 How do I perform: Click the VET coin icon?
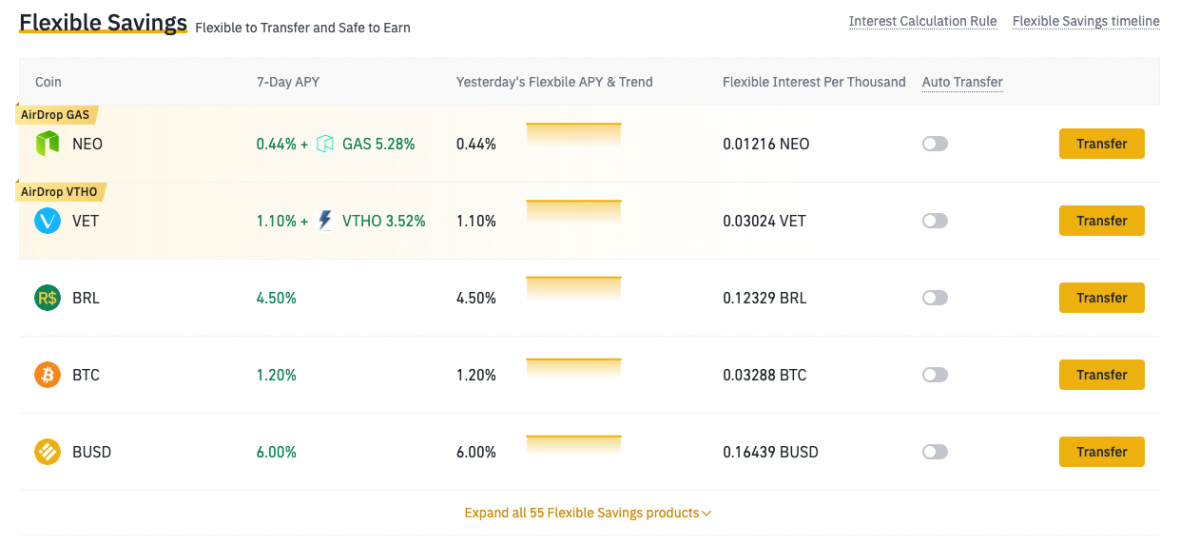tap(48, 221)
